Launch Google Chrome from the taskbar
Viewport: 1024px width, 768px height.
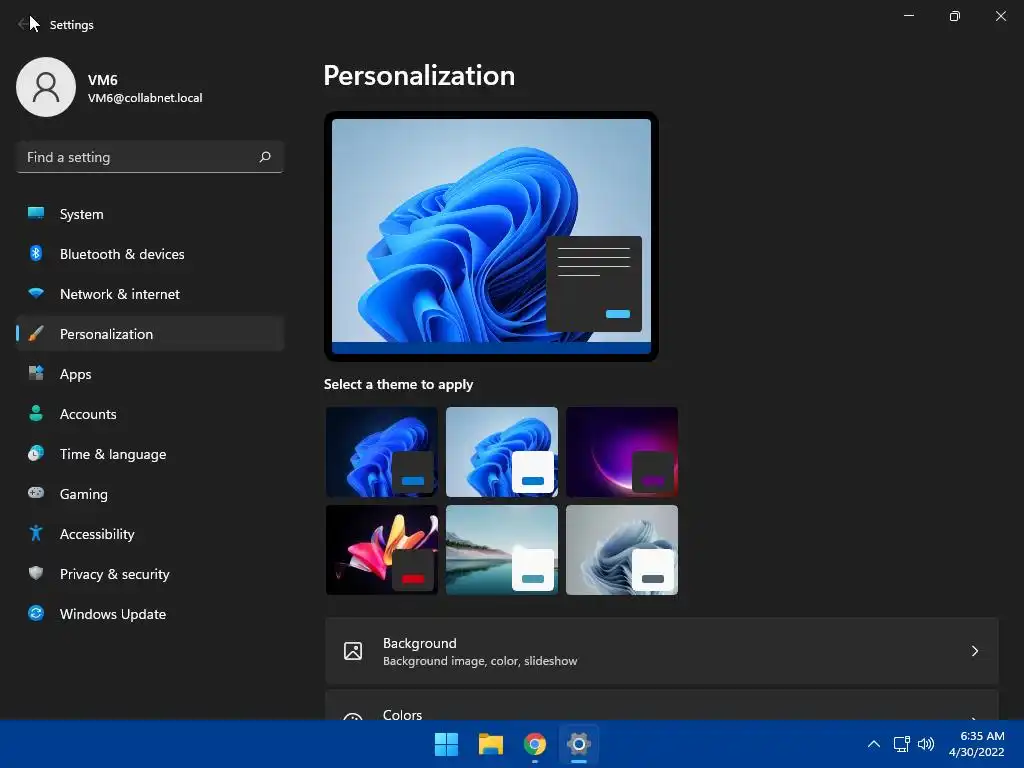[x=535, y=744]
